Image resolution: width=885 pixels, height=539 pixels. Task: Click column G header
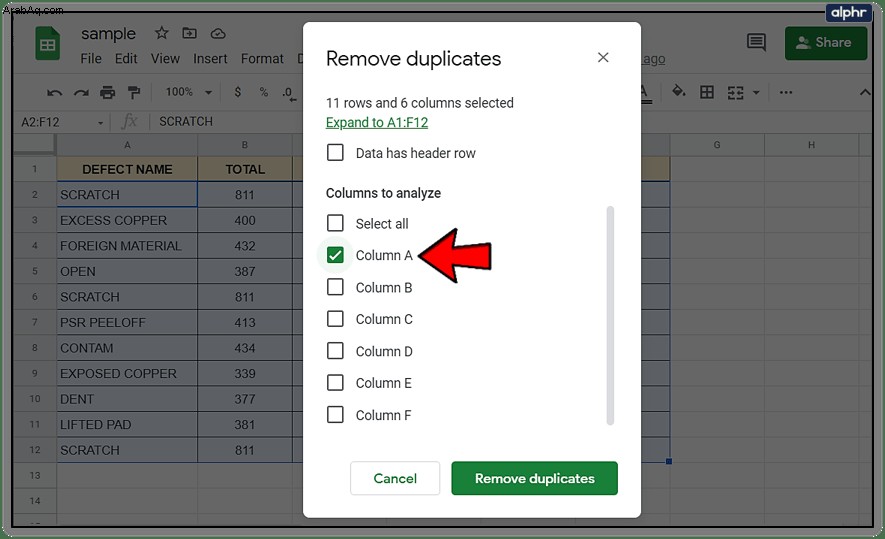point(717,145)
